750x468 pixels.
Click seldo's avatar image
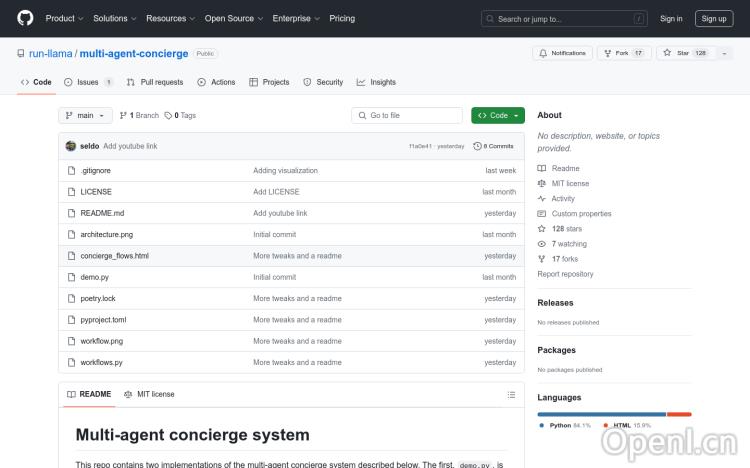pos(71,146)
